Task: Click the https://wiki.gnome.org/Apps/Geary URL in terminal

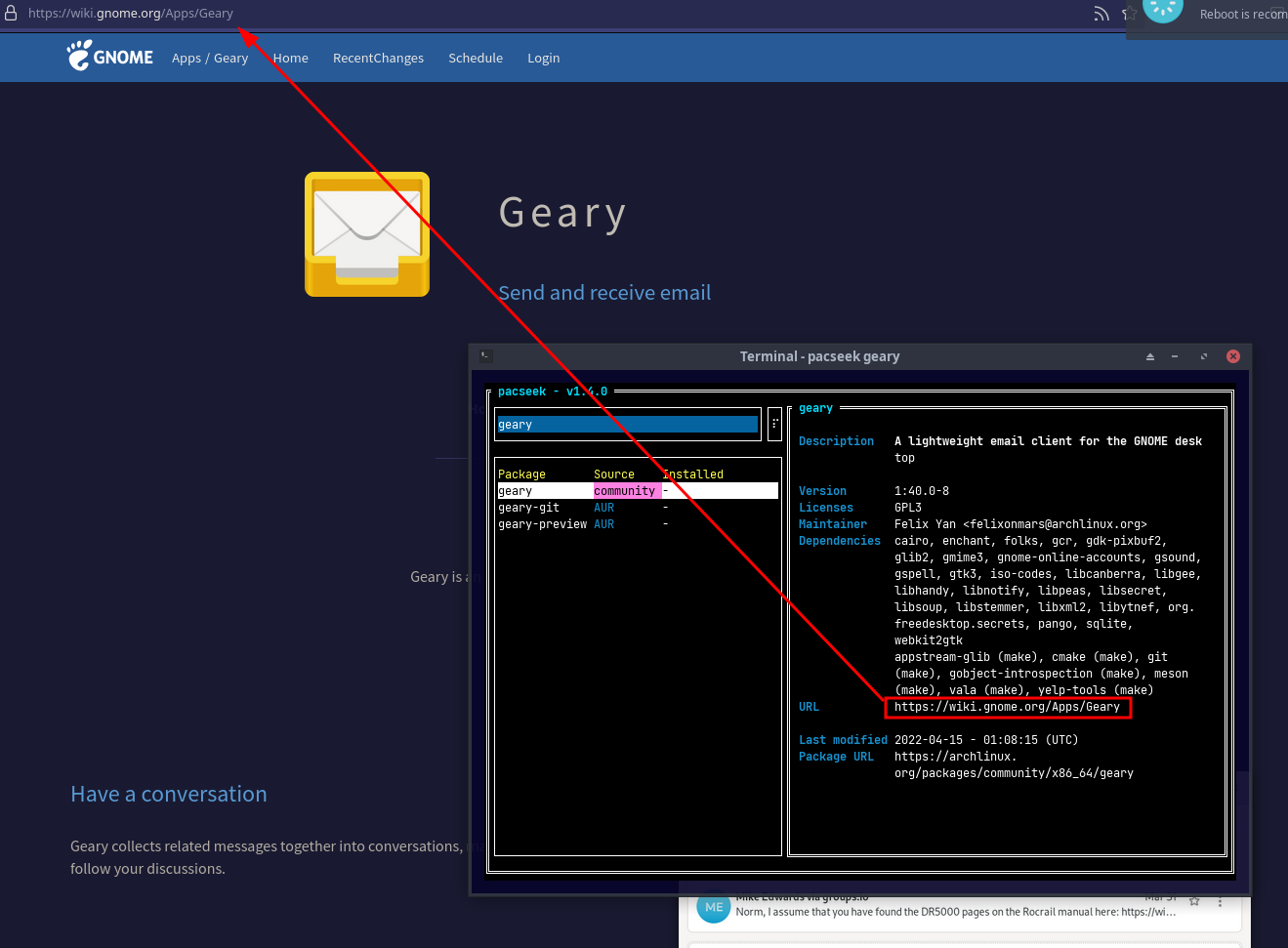Action: click(x=1007, y=707)
